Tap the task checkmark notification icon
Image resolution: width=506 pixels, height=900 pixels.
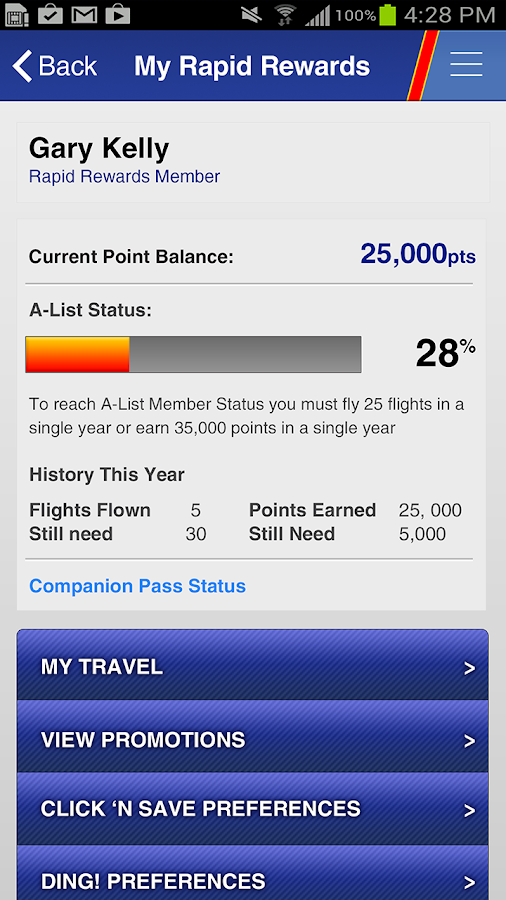click(x=50, y=15)
